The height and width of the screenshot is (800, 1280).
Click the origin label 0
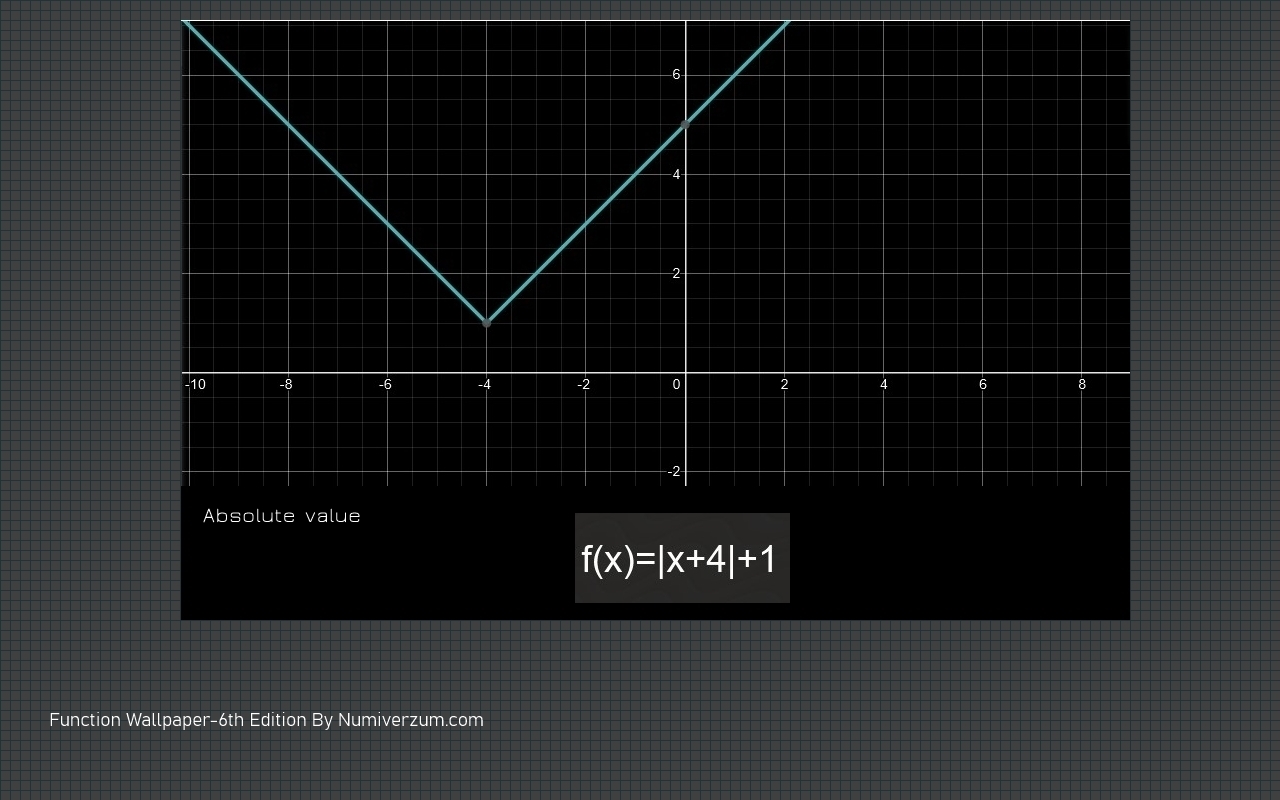tap(676, 385)
